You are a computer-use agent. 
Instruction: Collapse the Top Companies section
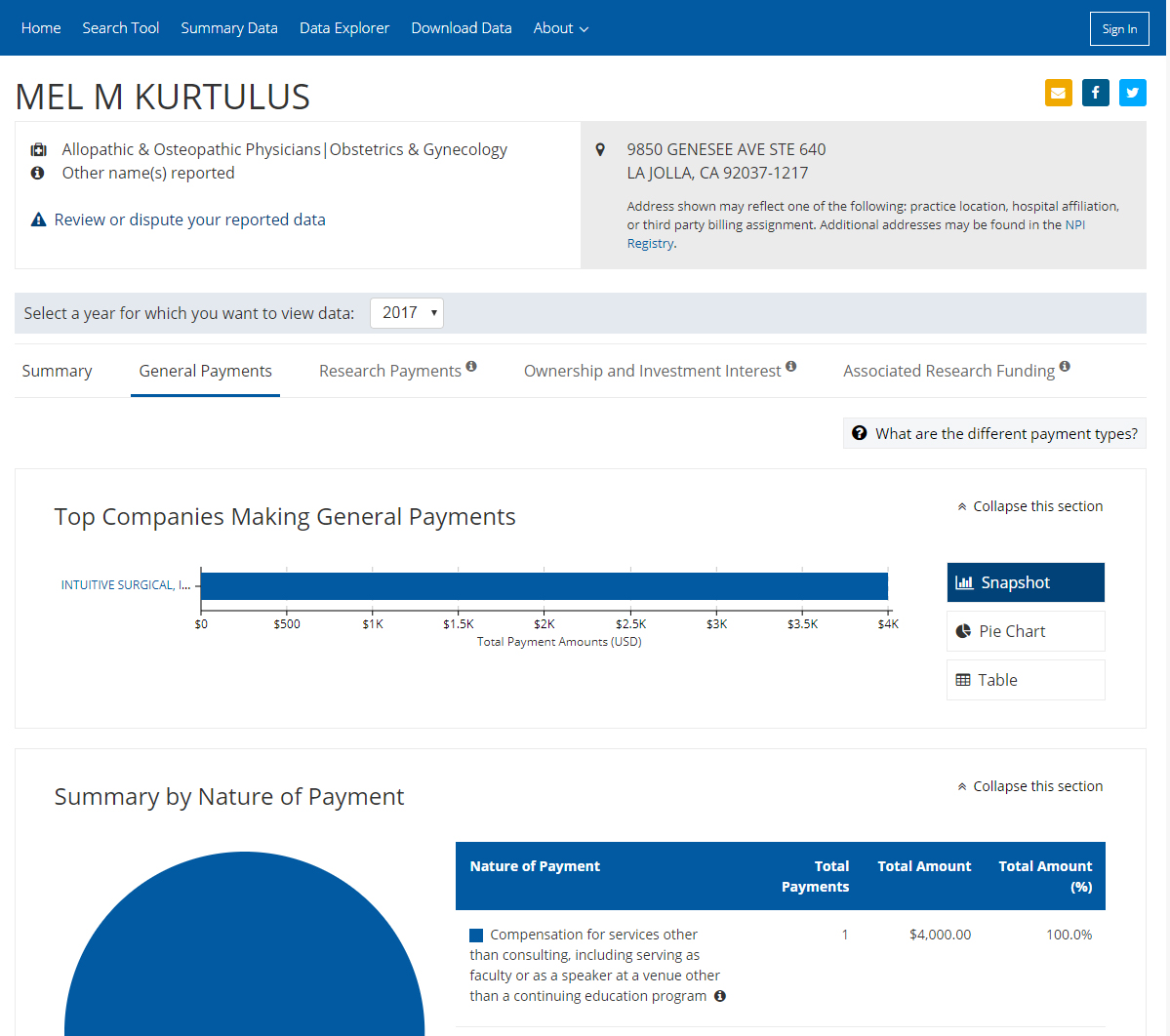click(x=1029, y=506)
